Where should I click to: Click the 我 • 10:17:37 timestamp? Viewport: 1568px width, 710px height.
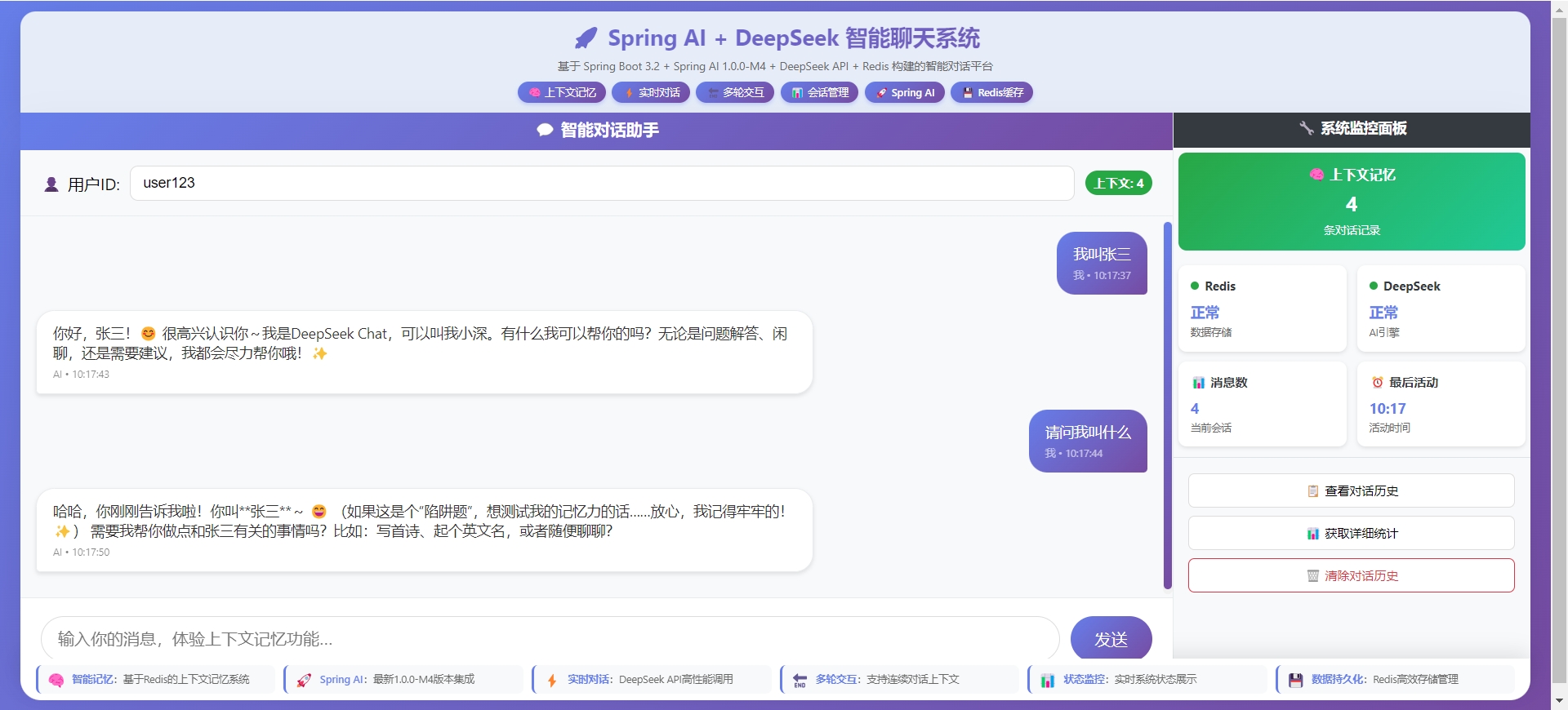point(1102,276)
